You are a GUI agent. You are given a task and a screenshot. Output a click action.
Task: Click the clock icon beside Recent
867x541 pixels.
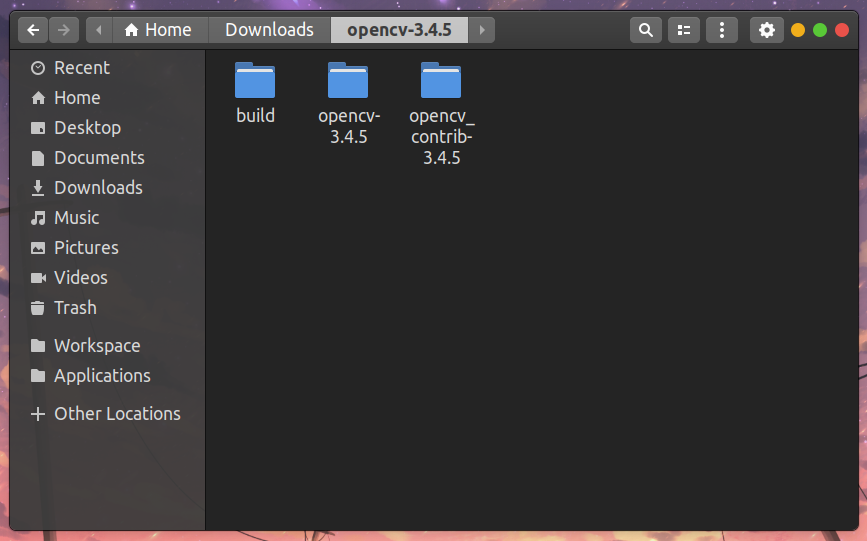tap(38, 68)
